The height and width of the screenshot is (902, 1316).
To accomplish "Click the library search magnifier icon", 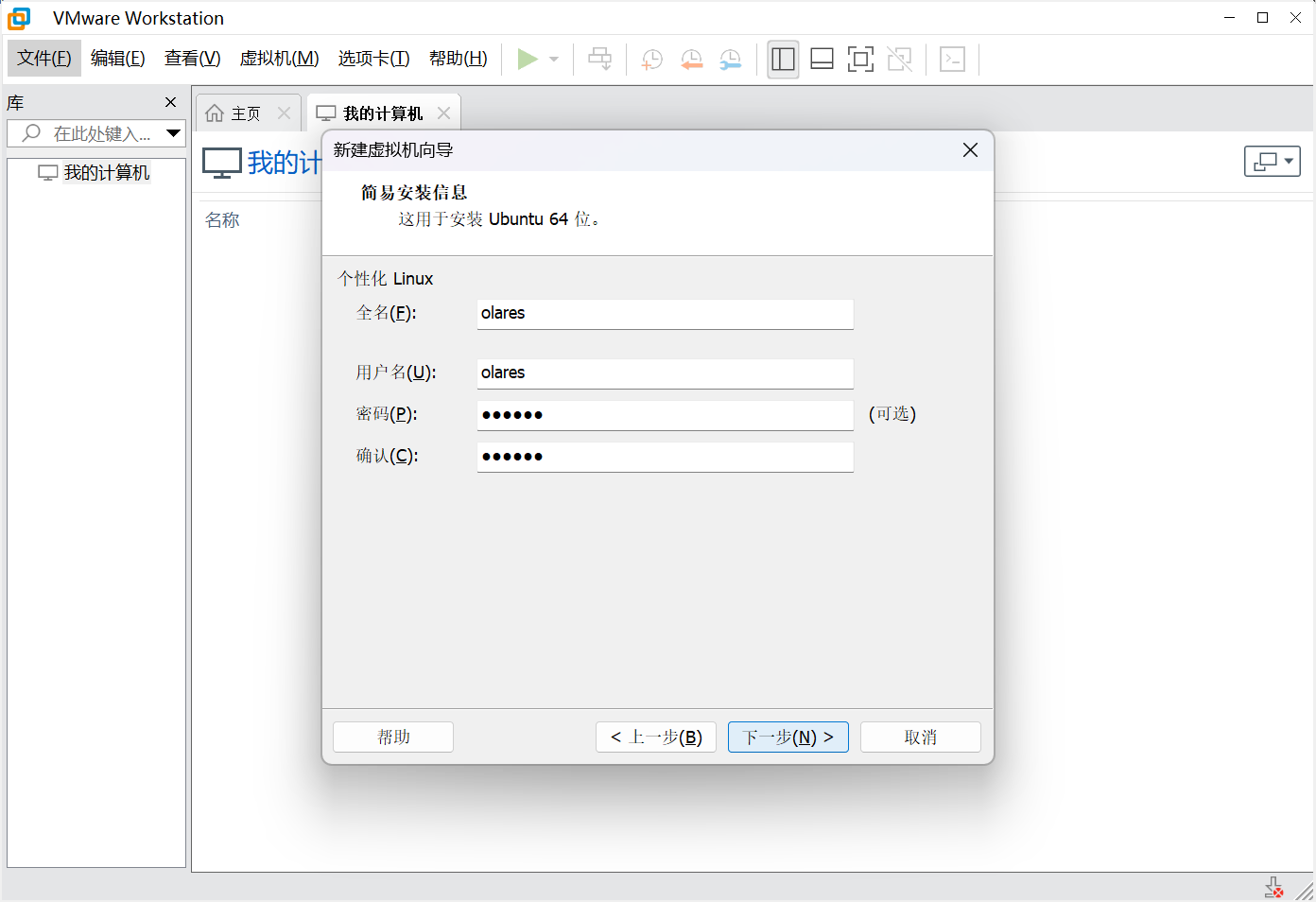I will pyautogui.click(x=31, y=133).
